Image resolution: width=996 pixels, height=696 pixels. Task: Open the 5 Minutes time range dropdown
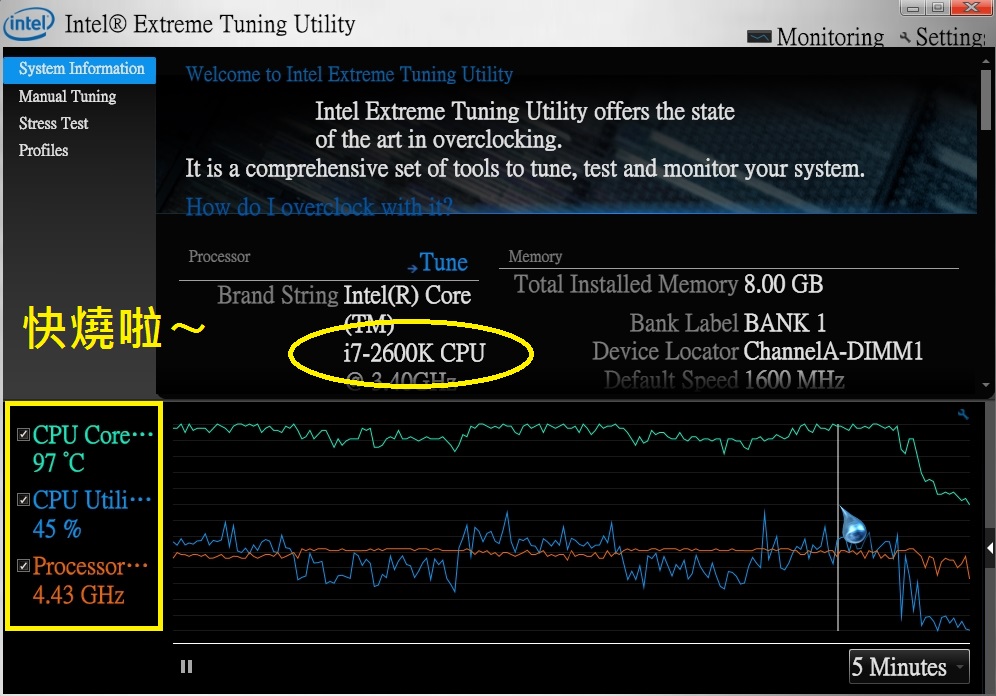(x=909, y=667)
